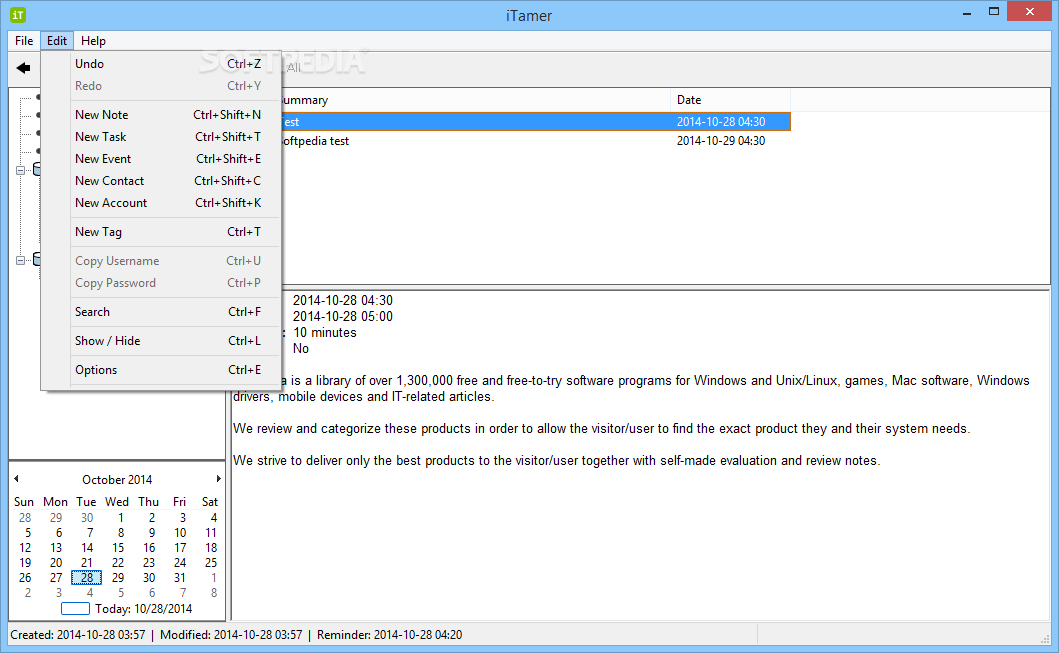Select the Softpedia test row
Screen dimensions: 1059x653
(535, 140)
